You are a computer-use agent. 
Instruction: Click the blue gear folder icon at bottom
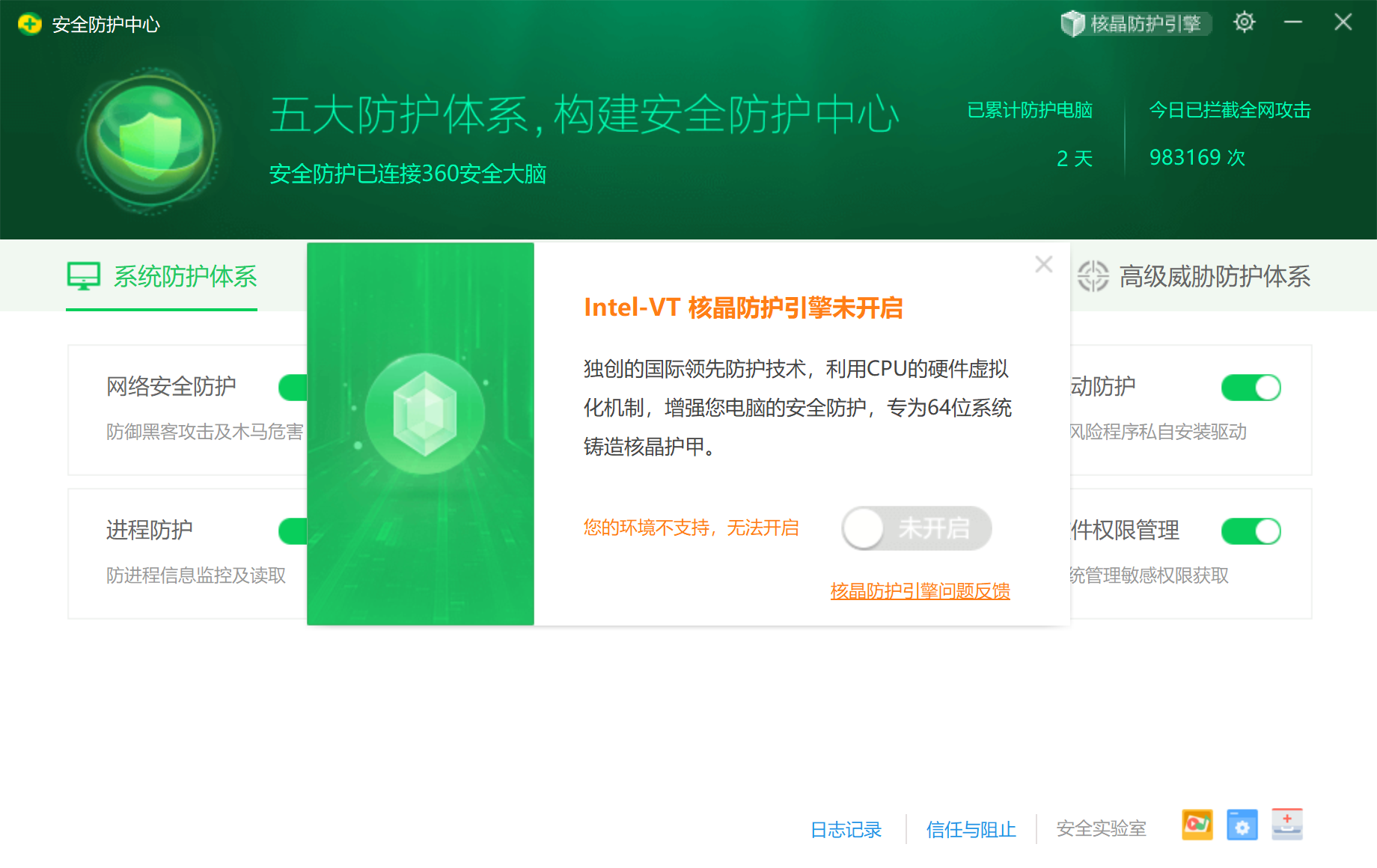coord(1242,825)
